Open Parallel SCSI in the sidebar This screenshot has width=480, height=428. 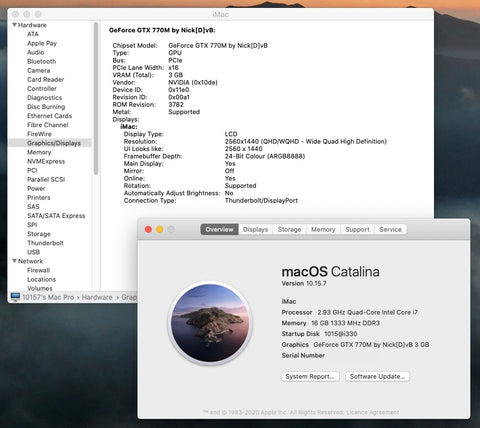pyautogui.click(x=46, y=179)
